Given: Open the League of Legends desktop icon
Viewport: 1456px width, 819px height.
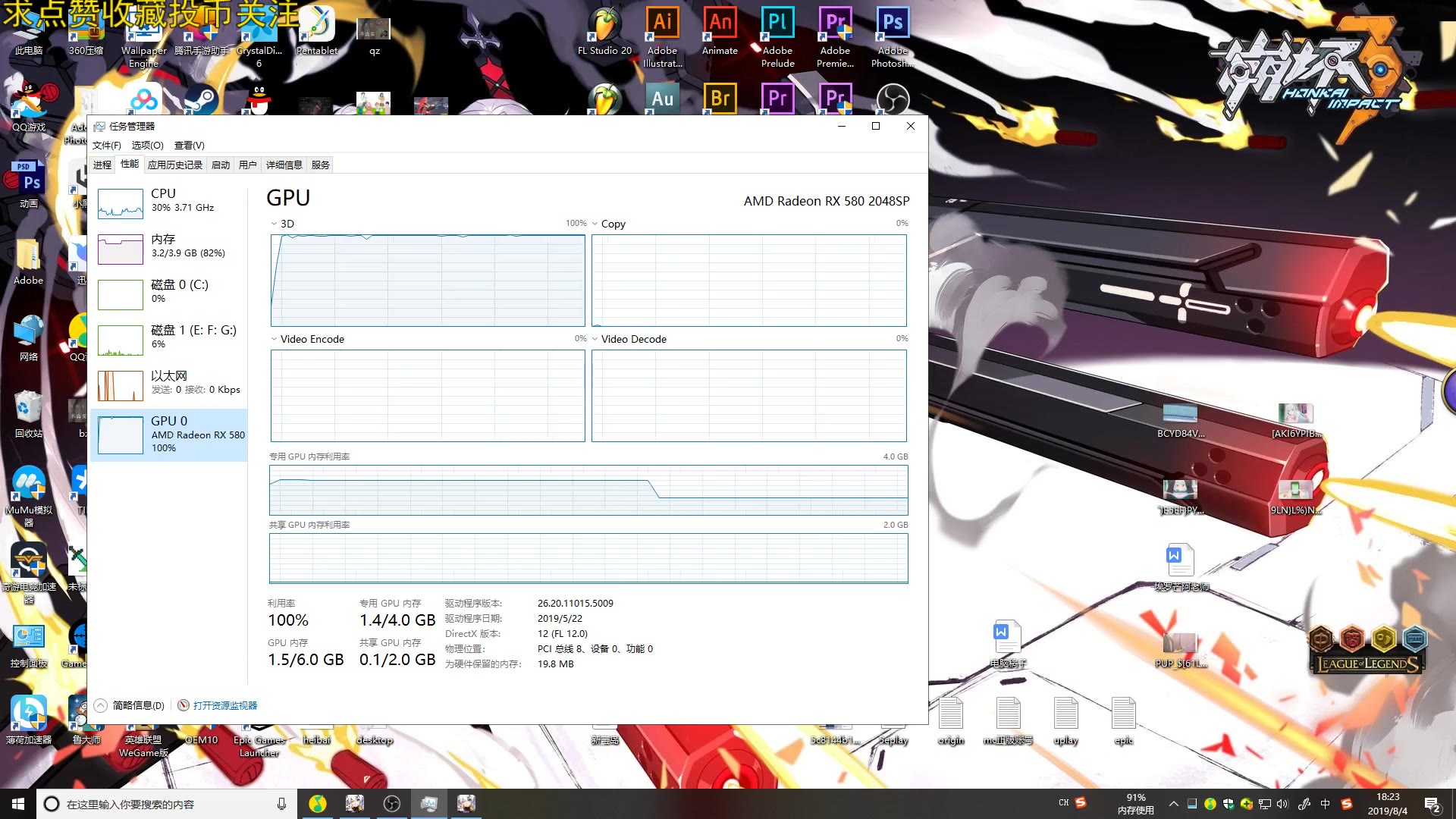Looking at the screenshot, I should point(1367,650).
